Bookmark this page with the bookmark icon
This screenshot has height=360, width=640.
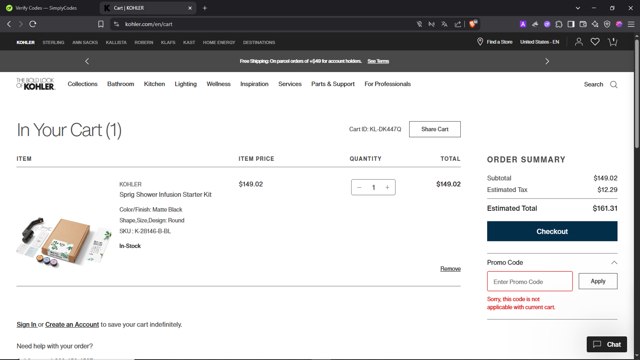[100, 24]
